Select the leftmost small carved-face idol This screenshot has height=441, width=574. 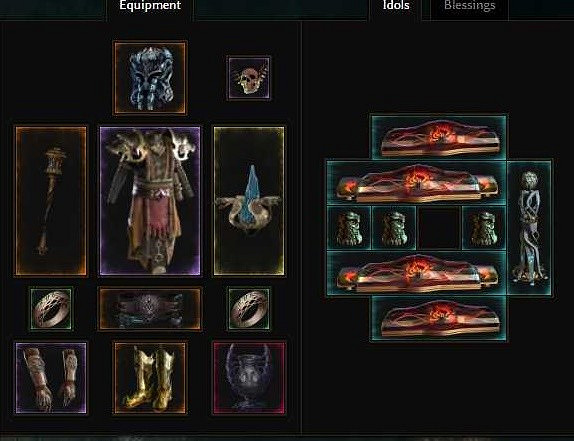tap(348, 228)
